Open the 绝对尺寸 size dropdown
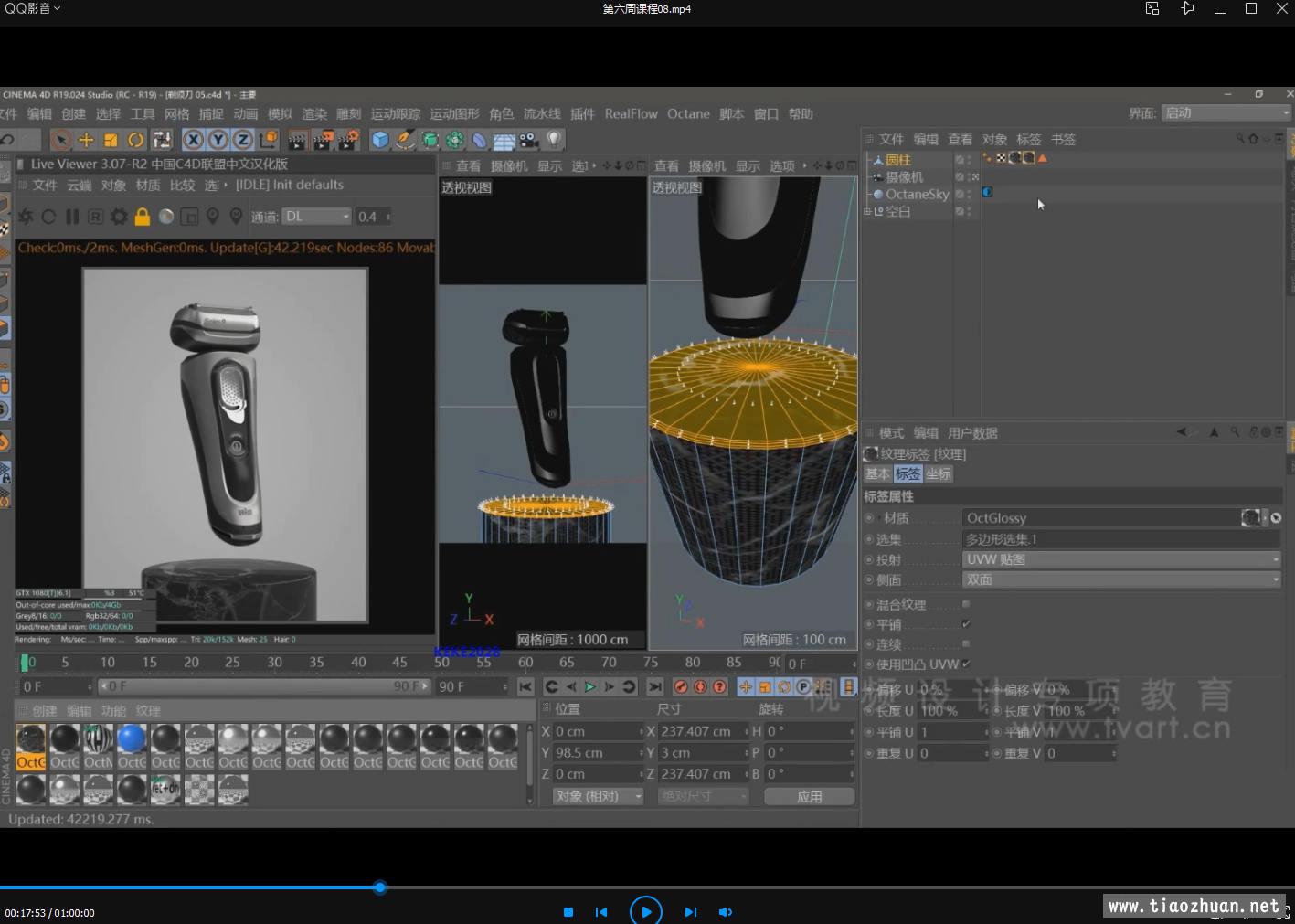Viewport: 1295px width, 924px height. (703, 797)
